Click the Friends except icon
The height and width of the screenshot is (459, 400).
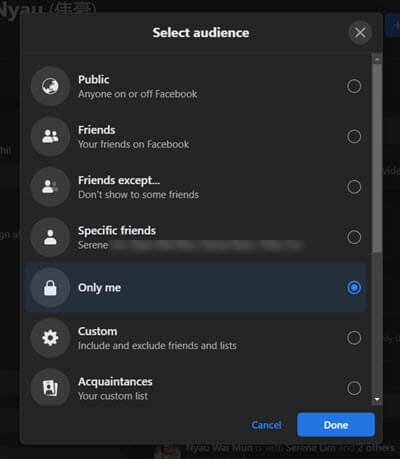pyautogui.click(x=50, y=187)
